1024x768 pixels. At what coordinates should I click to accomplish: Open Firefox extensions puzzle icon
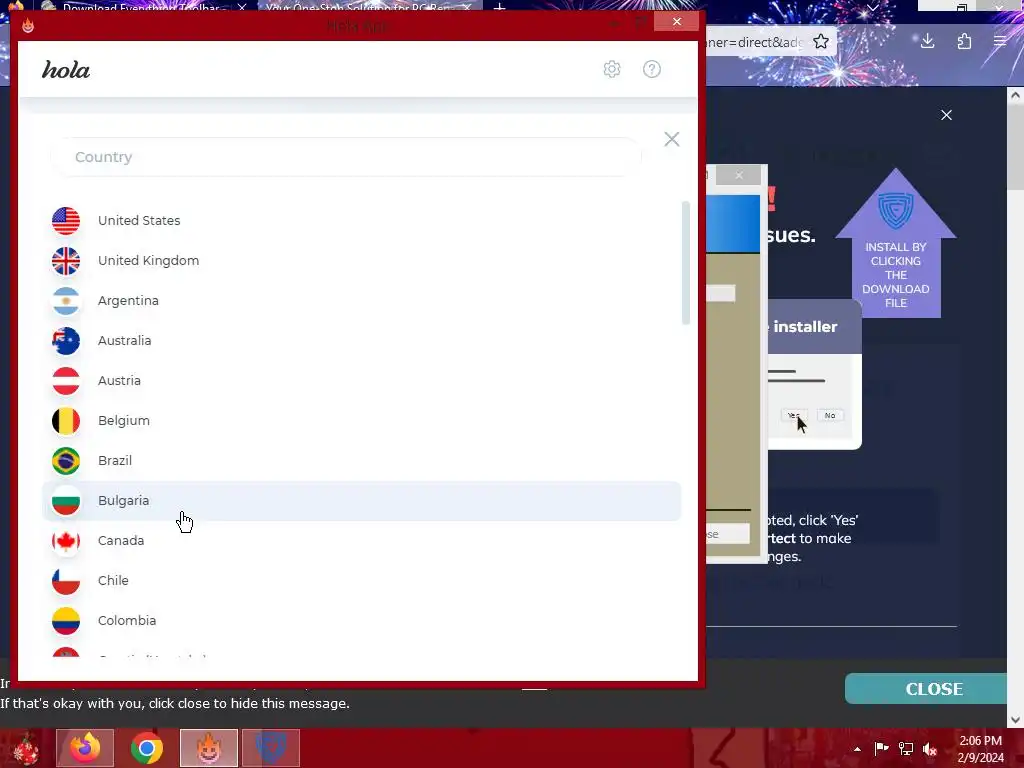(x=964, y=42)
